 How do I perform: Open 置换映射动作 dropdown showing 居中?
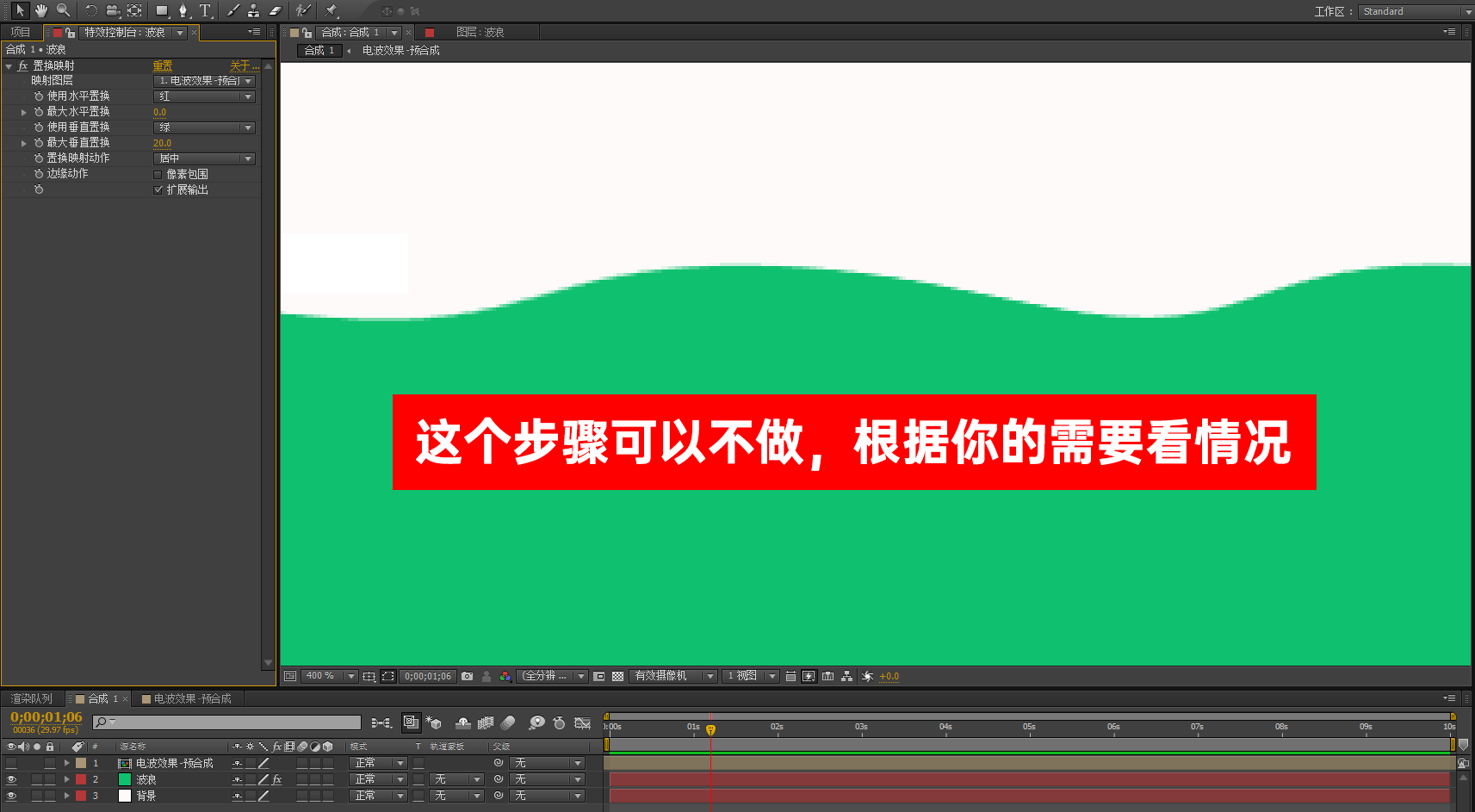(x=204, y=158)
